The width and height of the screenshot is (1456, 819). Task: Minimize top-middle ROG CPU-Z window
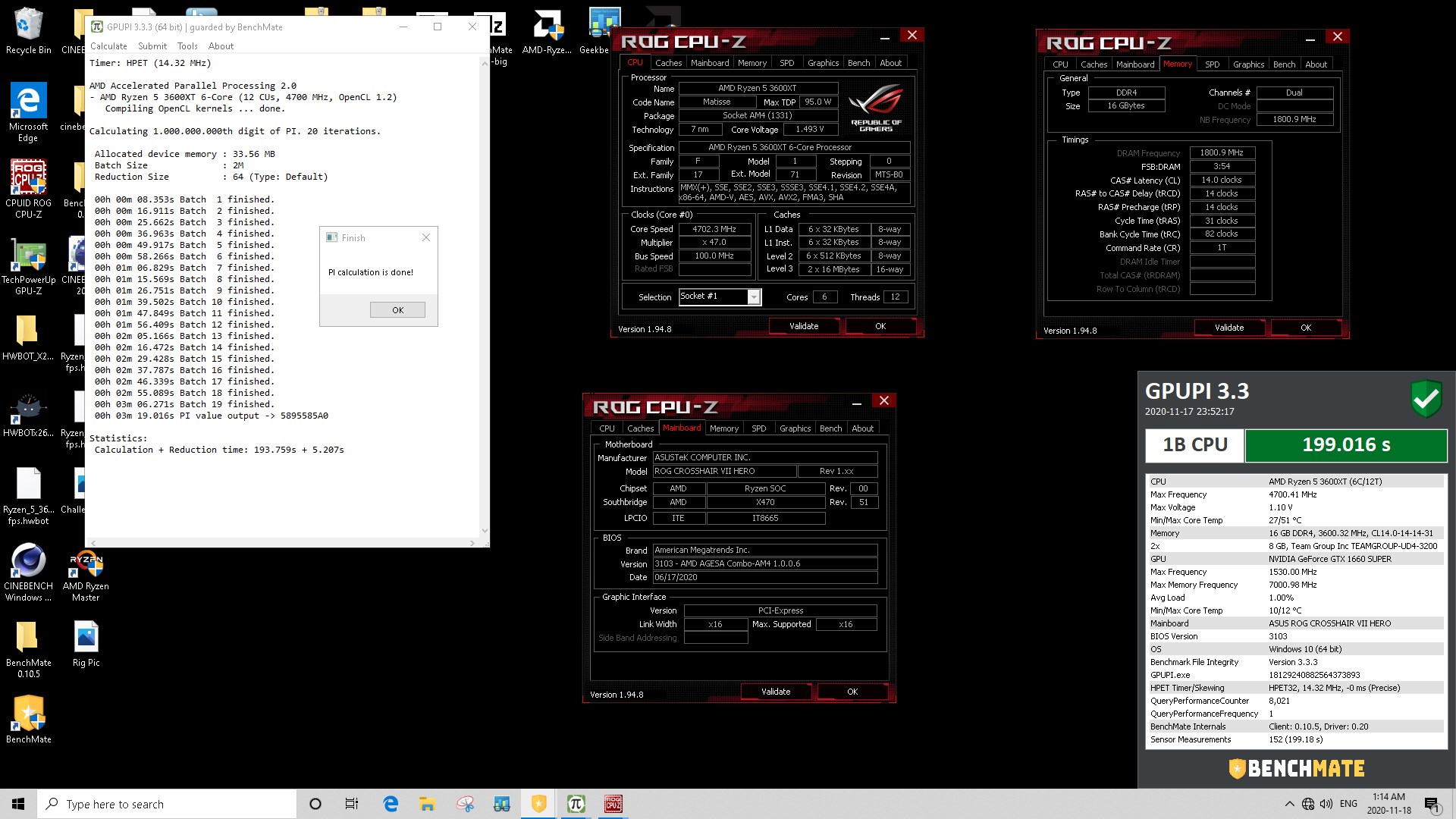coord(884,36)
